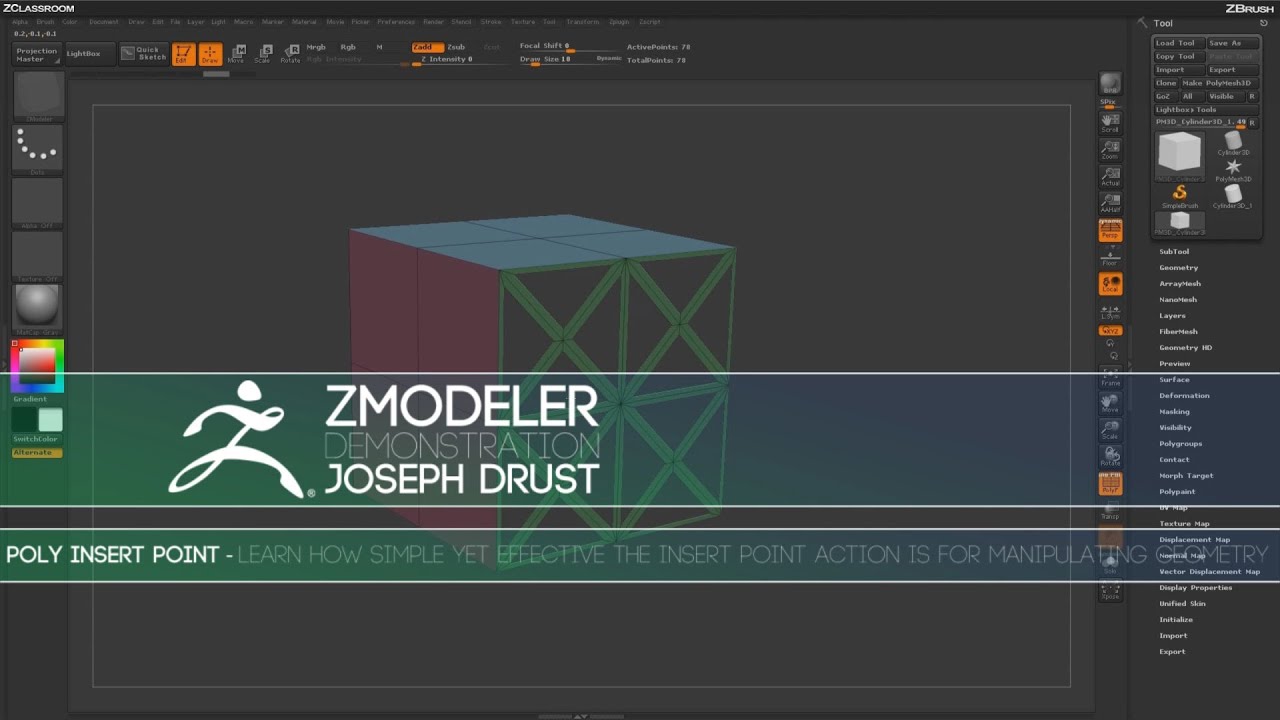
Task: Enable Mrgb painting mode
Action: (x=316, y=47)
